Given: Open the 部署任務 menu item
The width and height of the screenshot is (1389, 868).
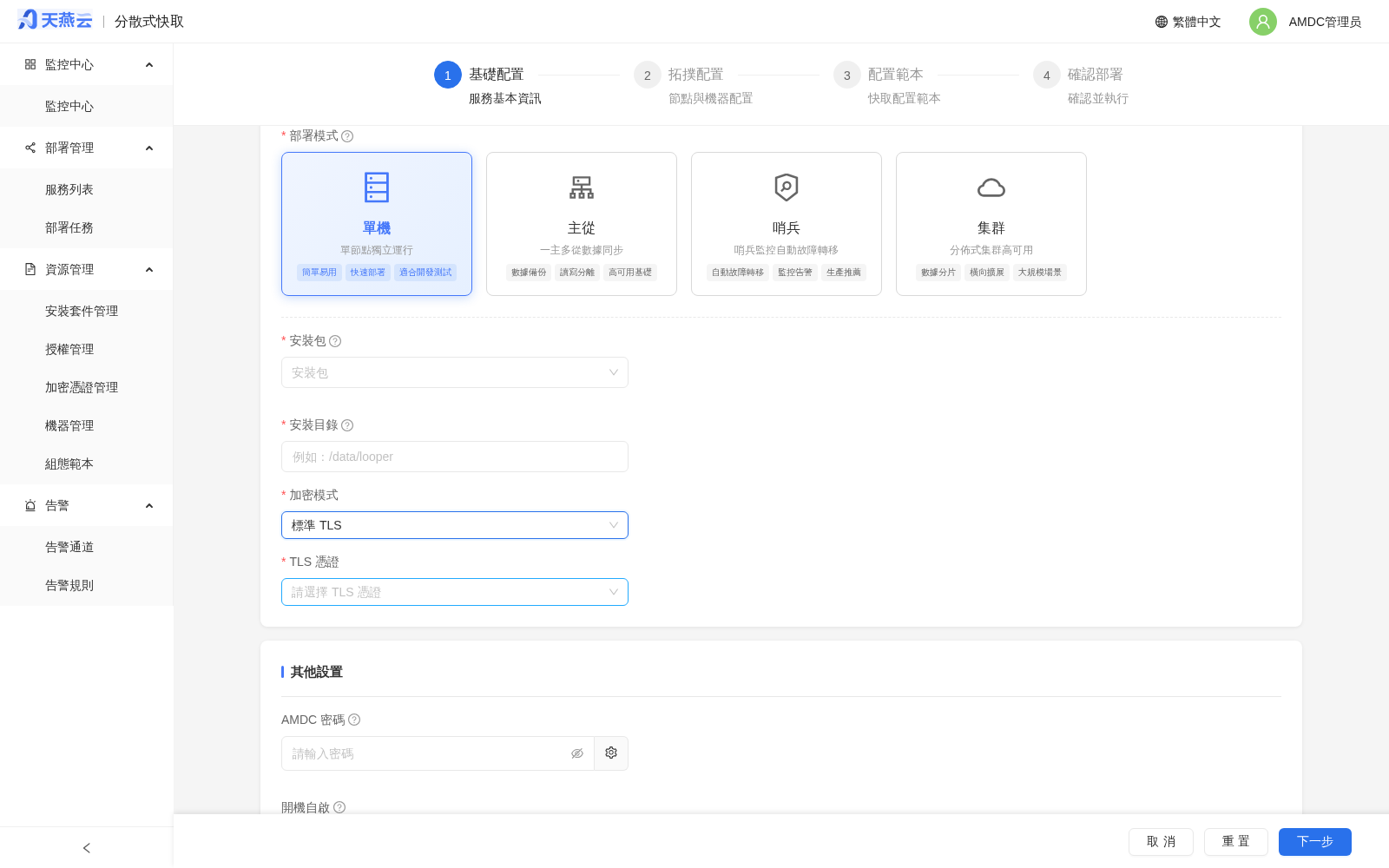Looking at the screenshot, I should point(87,227).
